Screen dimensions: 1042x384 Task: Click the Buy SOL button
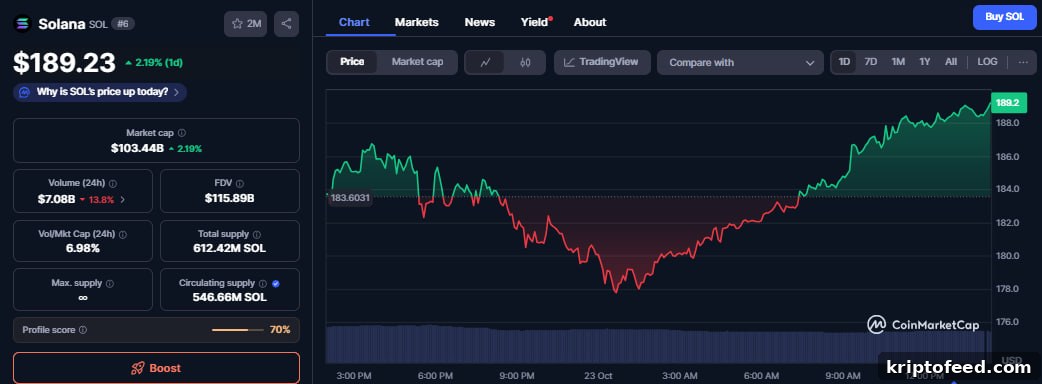pos(1004,17)
